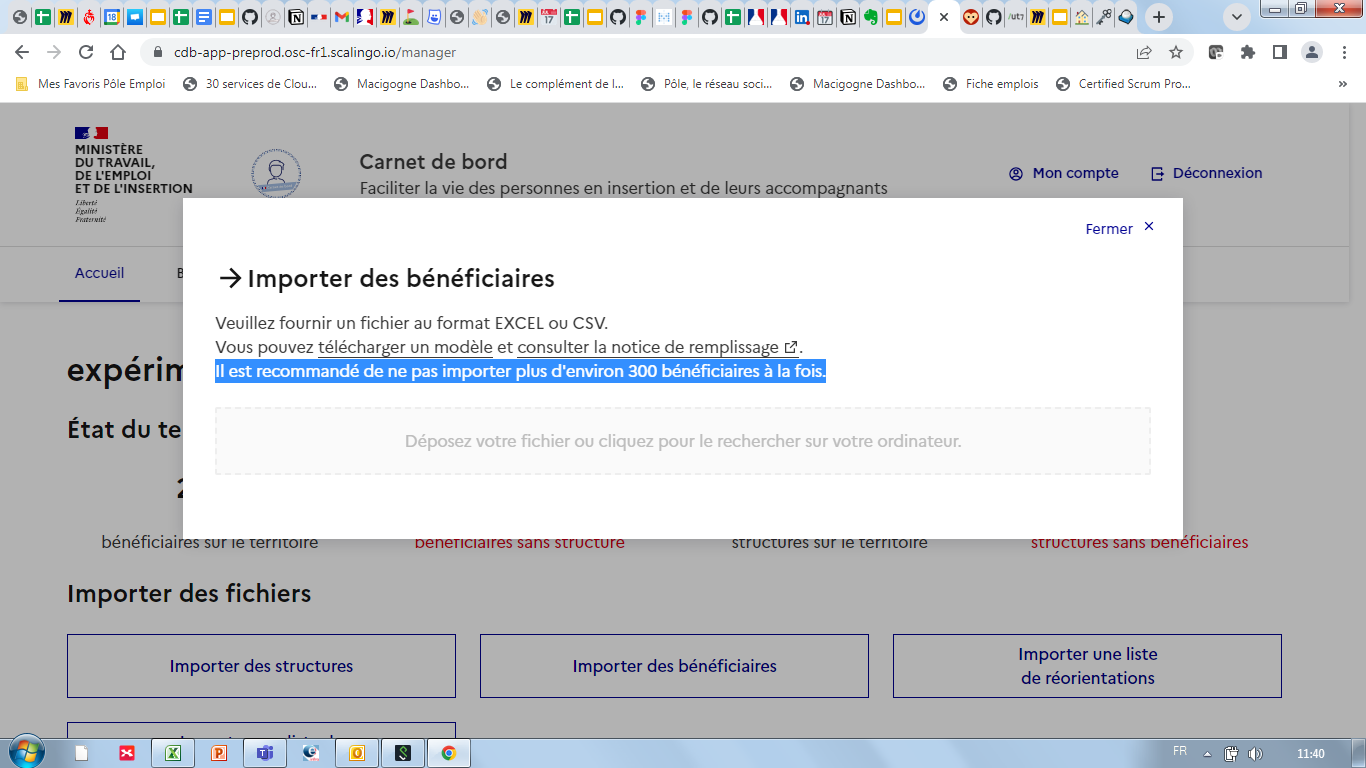Open the volume control in the system tray
This screenshot has width=1366, height=768.
tap(1256, 752)
